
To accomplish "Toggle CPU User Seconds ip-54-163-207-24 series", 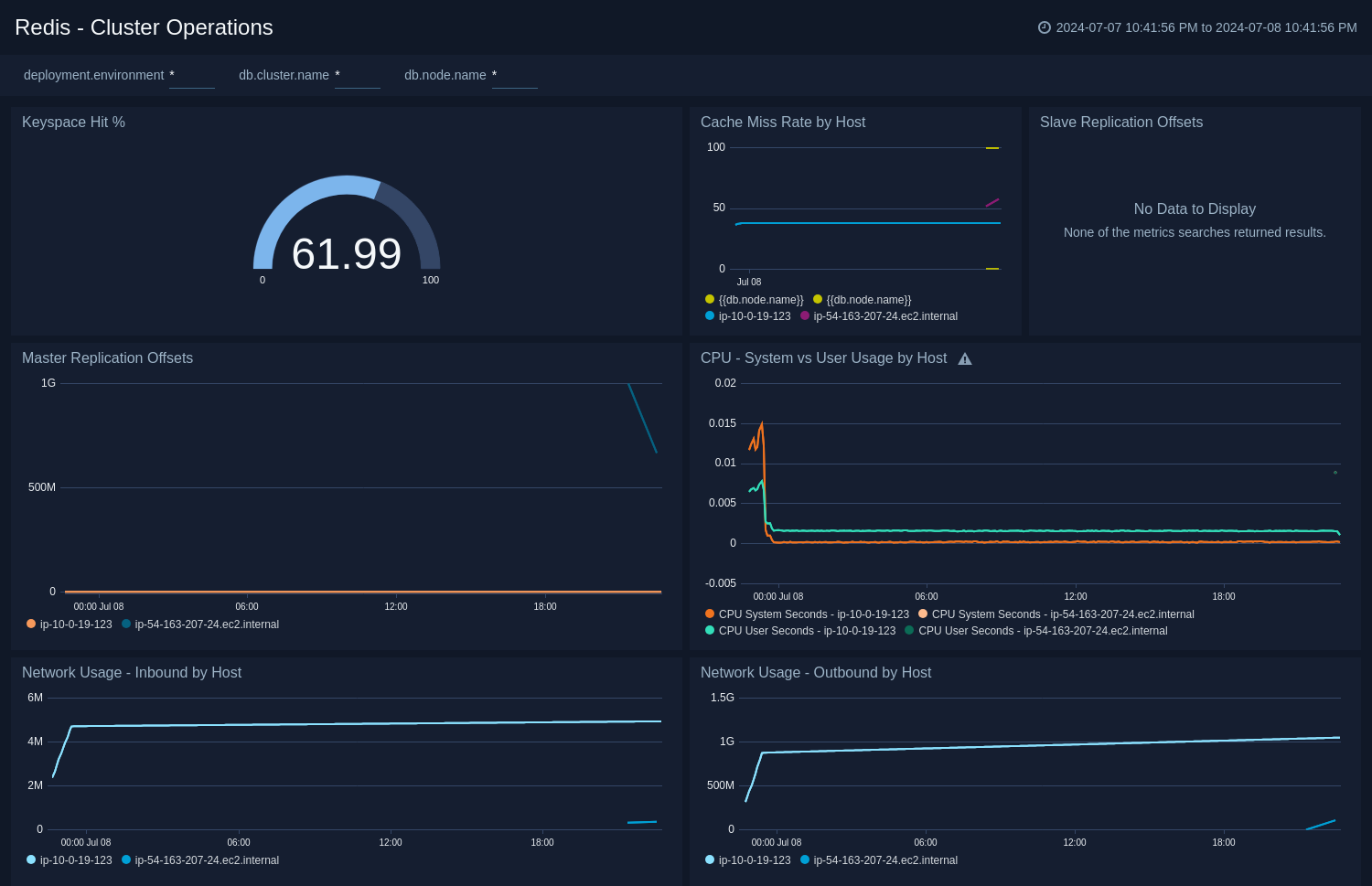I will (x=1036, y=631).
